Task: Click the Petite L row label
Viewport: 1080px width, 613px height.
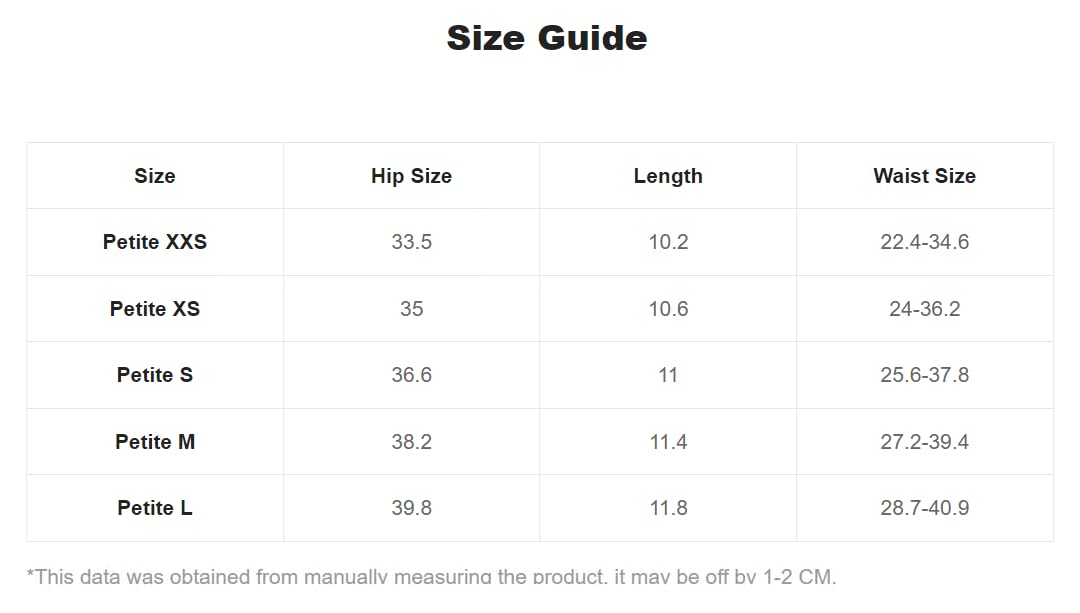Action: pos(155,508)
